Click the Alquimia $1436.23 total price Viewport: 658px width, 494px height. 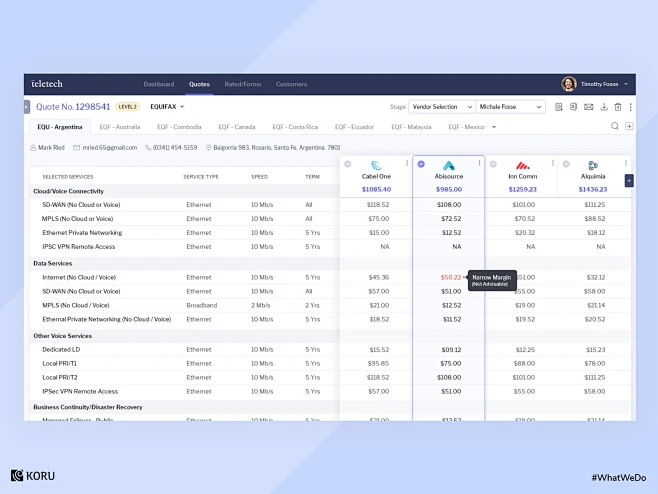coord(593,188)
